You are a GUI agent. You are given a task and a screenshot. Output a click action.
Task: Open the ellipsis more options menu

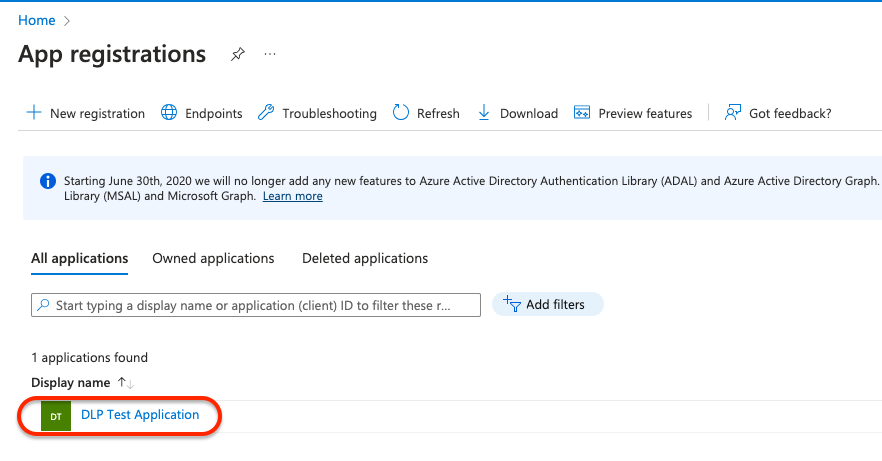pos(270,54)
